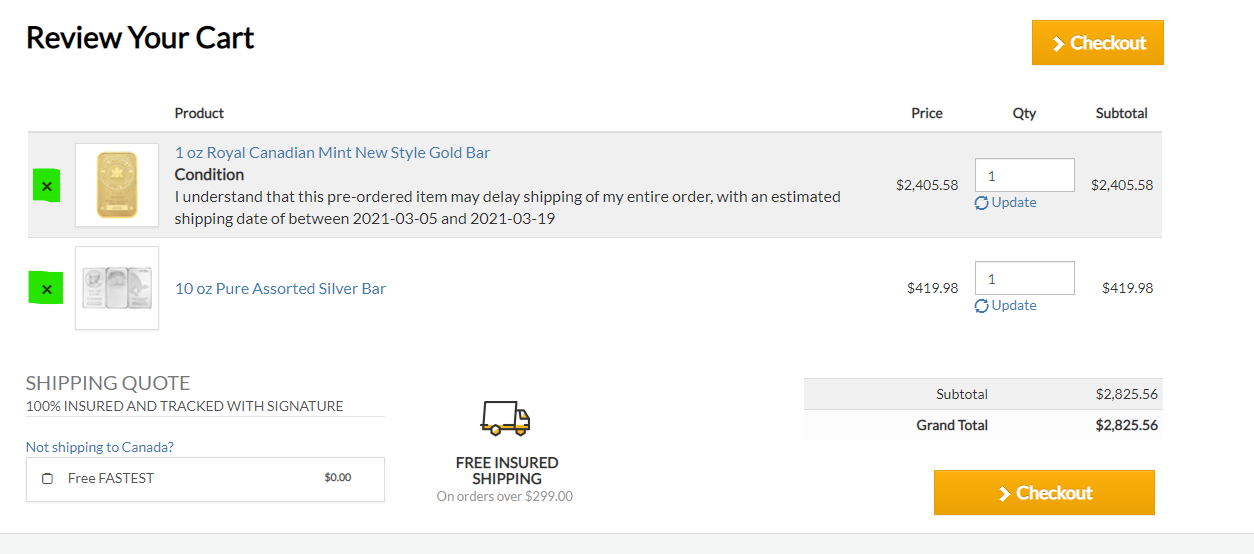
Task: Click the refresh icon beside silver bar Update
Action: [x=982, y=306]
